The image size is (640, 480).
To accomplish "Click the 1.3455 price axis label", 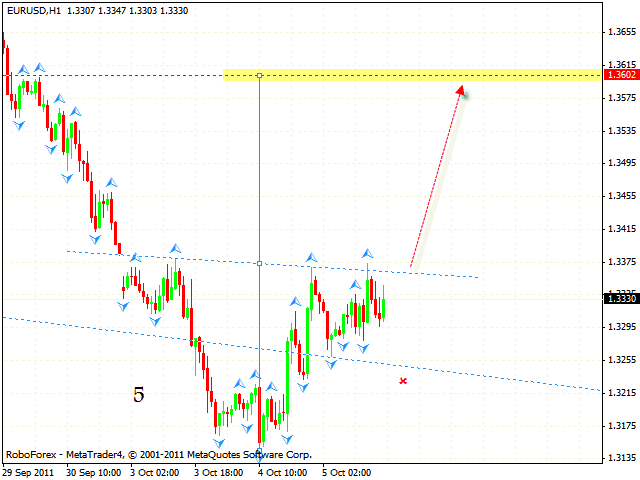I will coord(621,196).
